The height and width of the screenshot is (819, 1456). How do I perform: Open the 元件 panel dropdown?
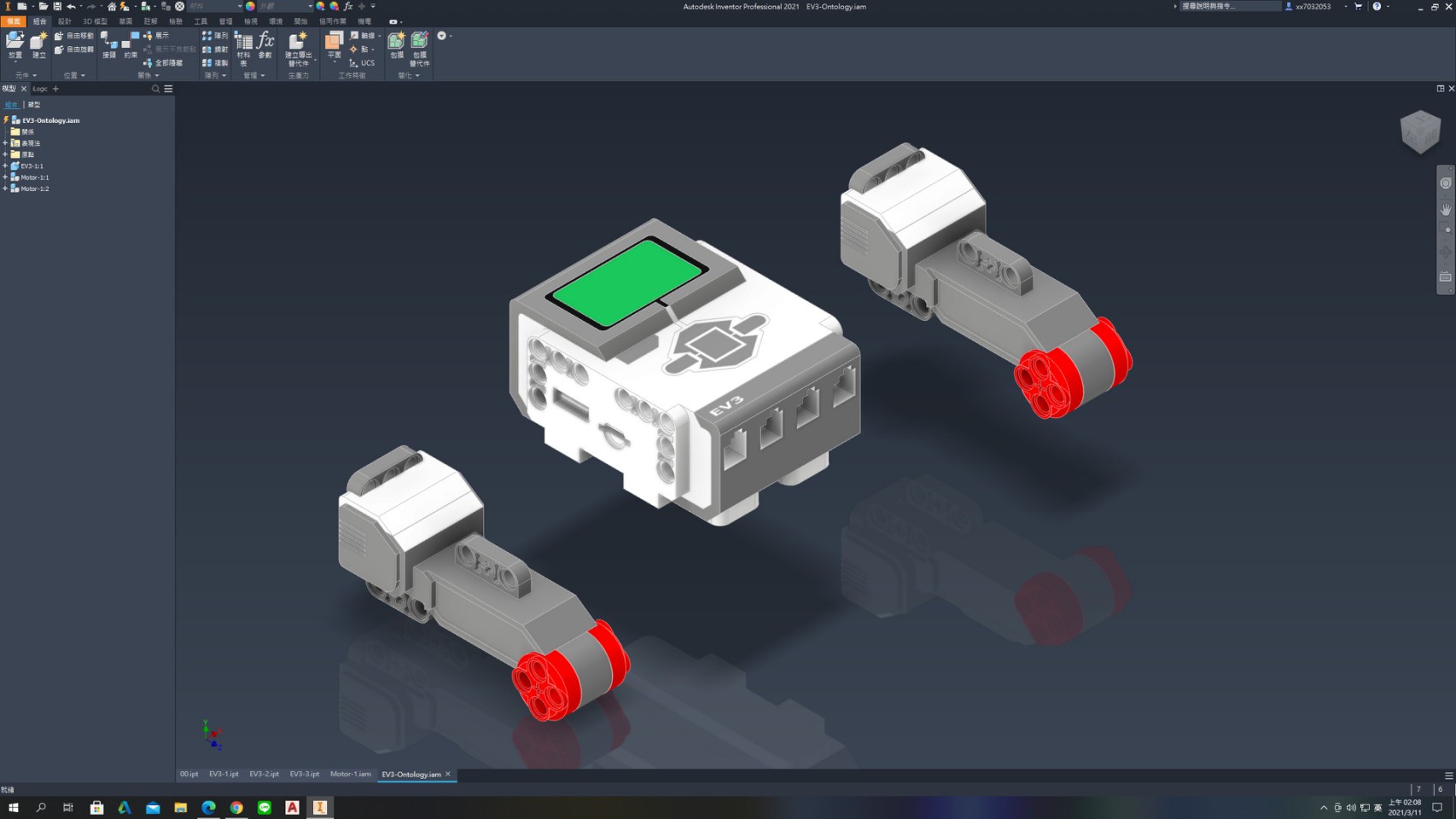(x=26, y=75)
